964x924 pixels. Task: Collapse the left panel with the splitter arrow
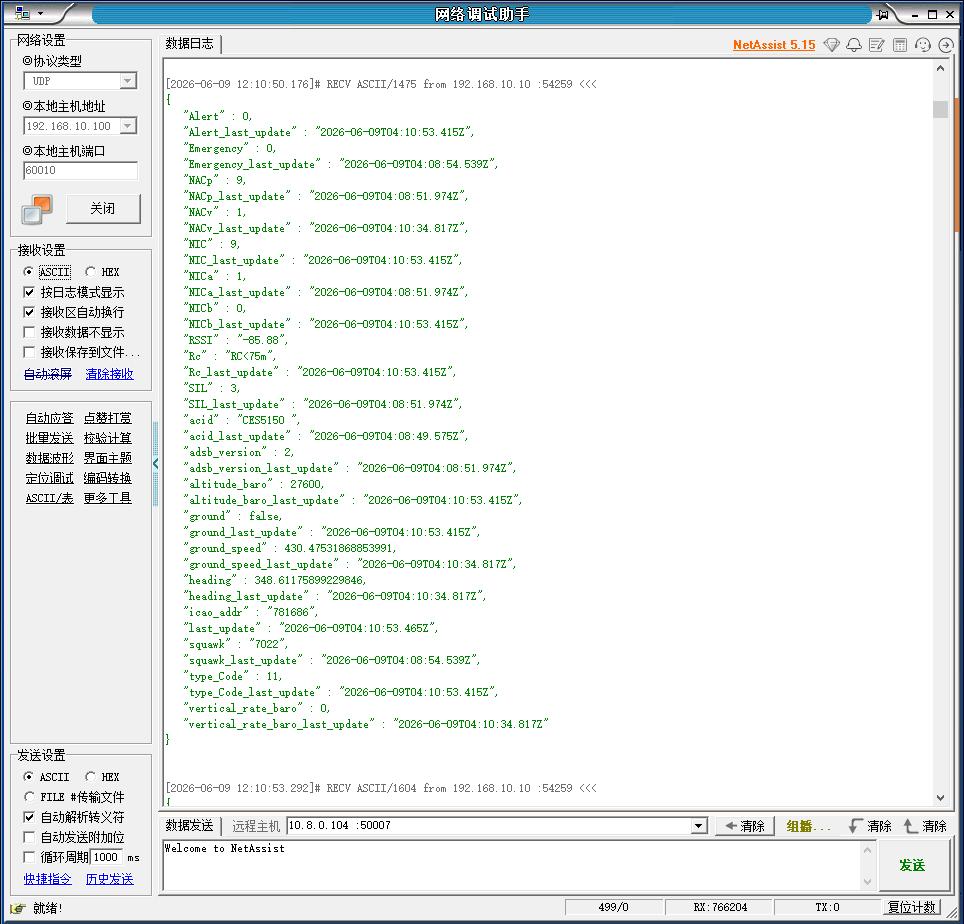click(x=156, y=464)
